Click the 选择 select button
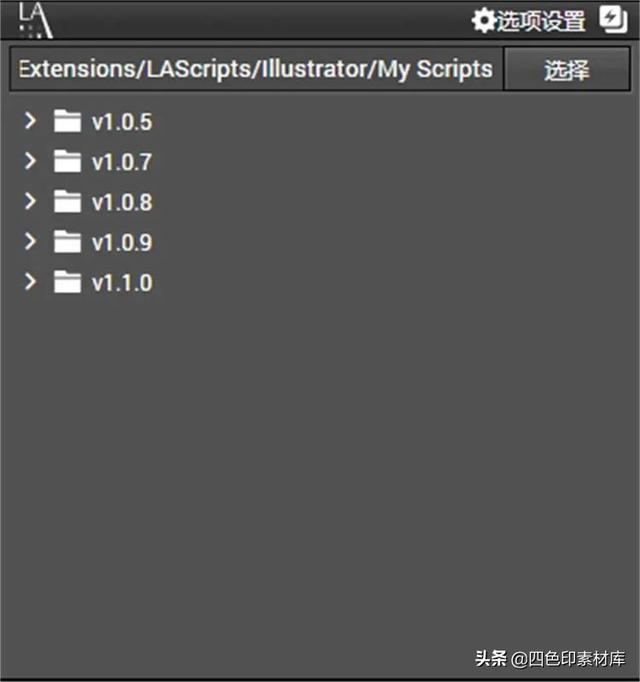 (566, 69)
